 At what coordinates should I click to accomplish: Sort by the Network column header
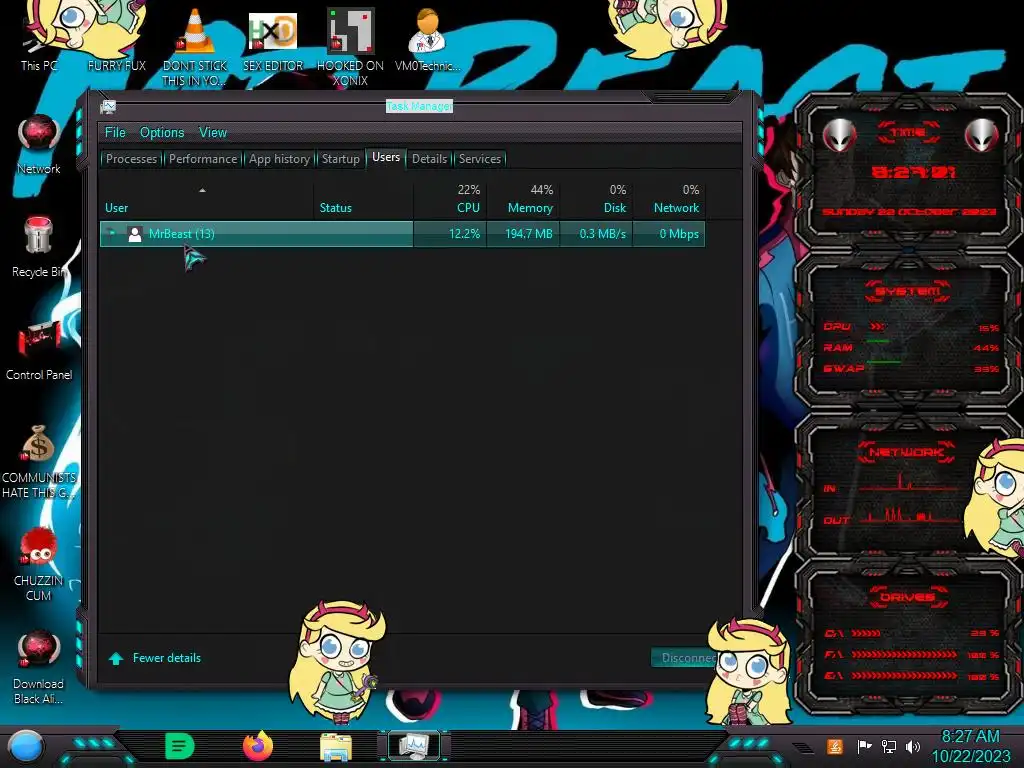(669, 200)
